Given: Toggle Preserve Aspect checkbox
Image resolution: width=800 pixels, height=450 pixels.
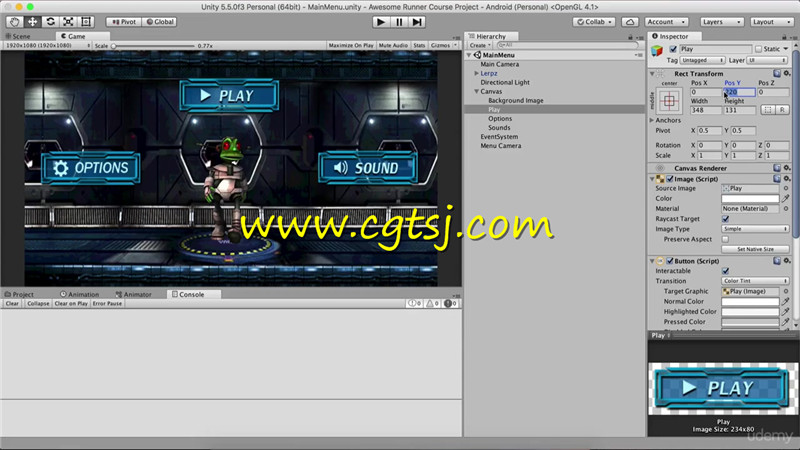Looking at the screenshot, I should 725,239.
